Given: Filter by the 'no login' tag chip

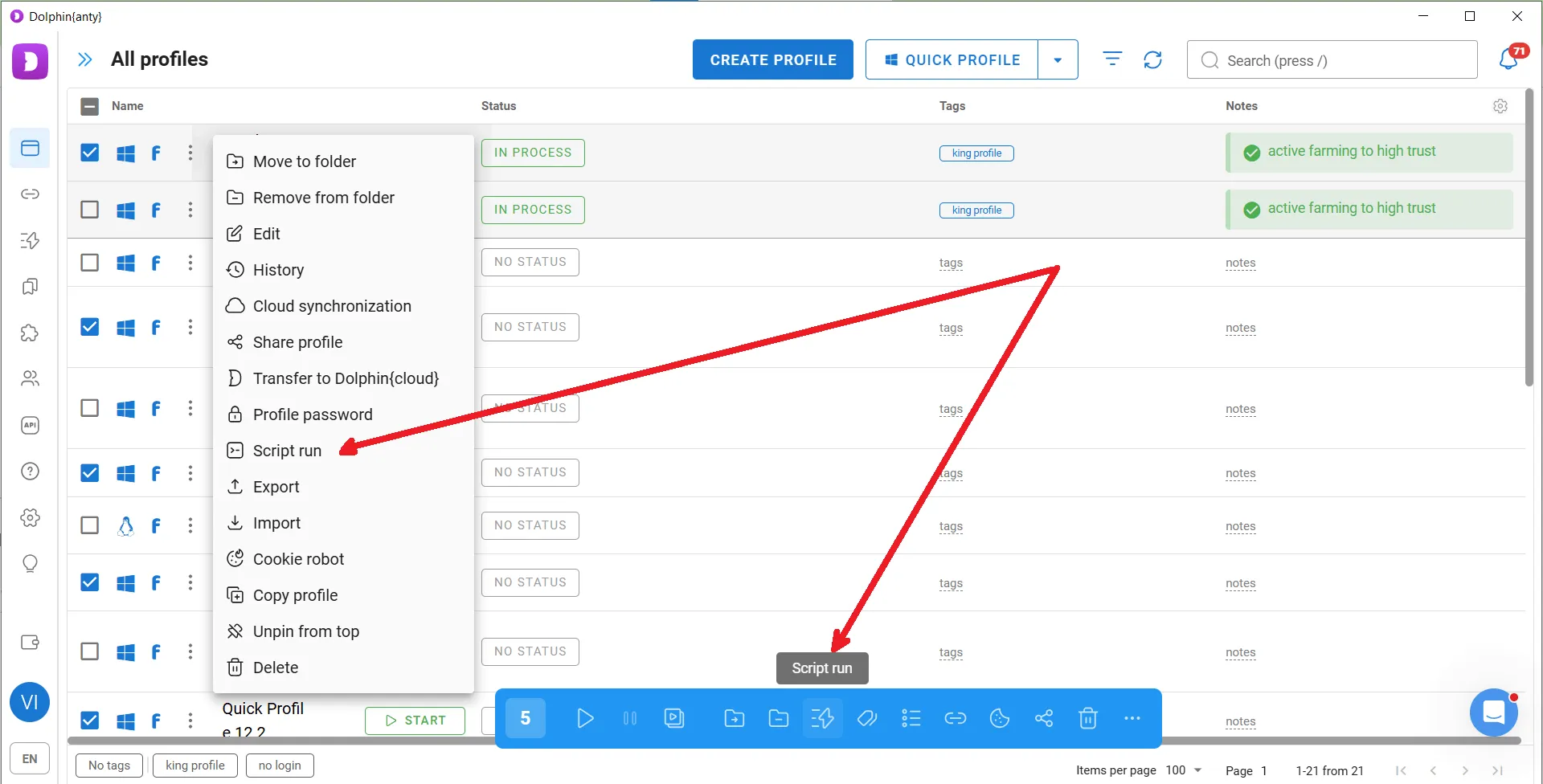Looking at the screenshot, I should (x=280, y=766).
